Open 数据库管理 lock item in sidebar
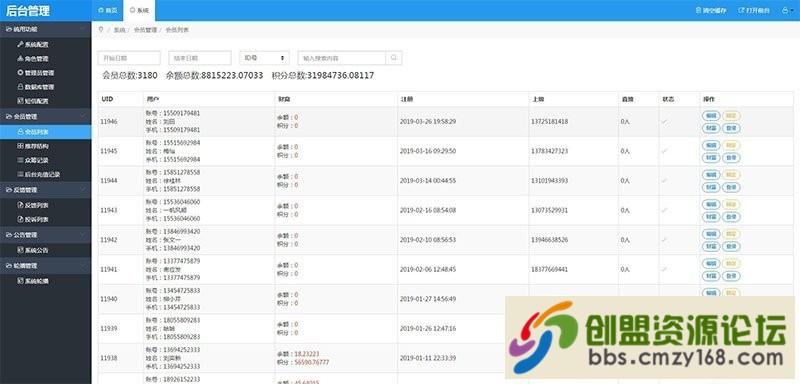This screenshot has width=800, height=384. click(36, 87)
